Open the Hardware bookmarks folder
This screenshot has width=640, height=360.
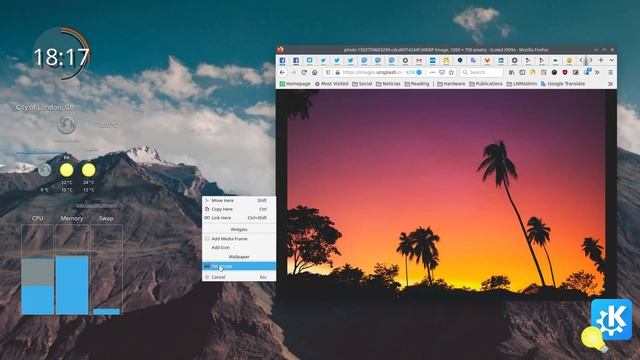click(x=451, y=84)
